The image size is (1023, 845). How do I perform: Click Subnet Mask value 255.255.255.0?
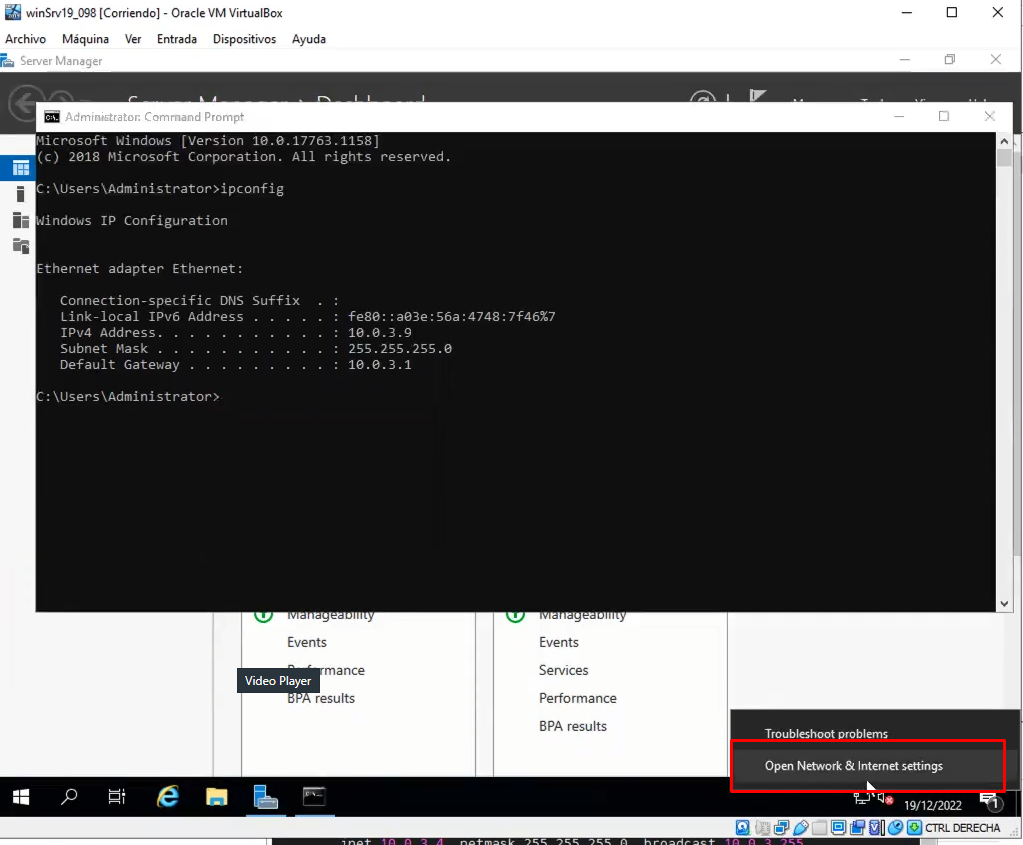(400, 348)
